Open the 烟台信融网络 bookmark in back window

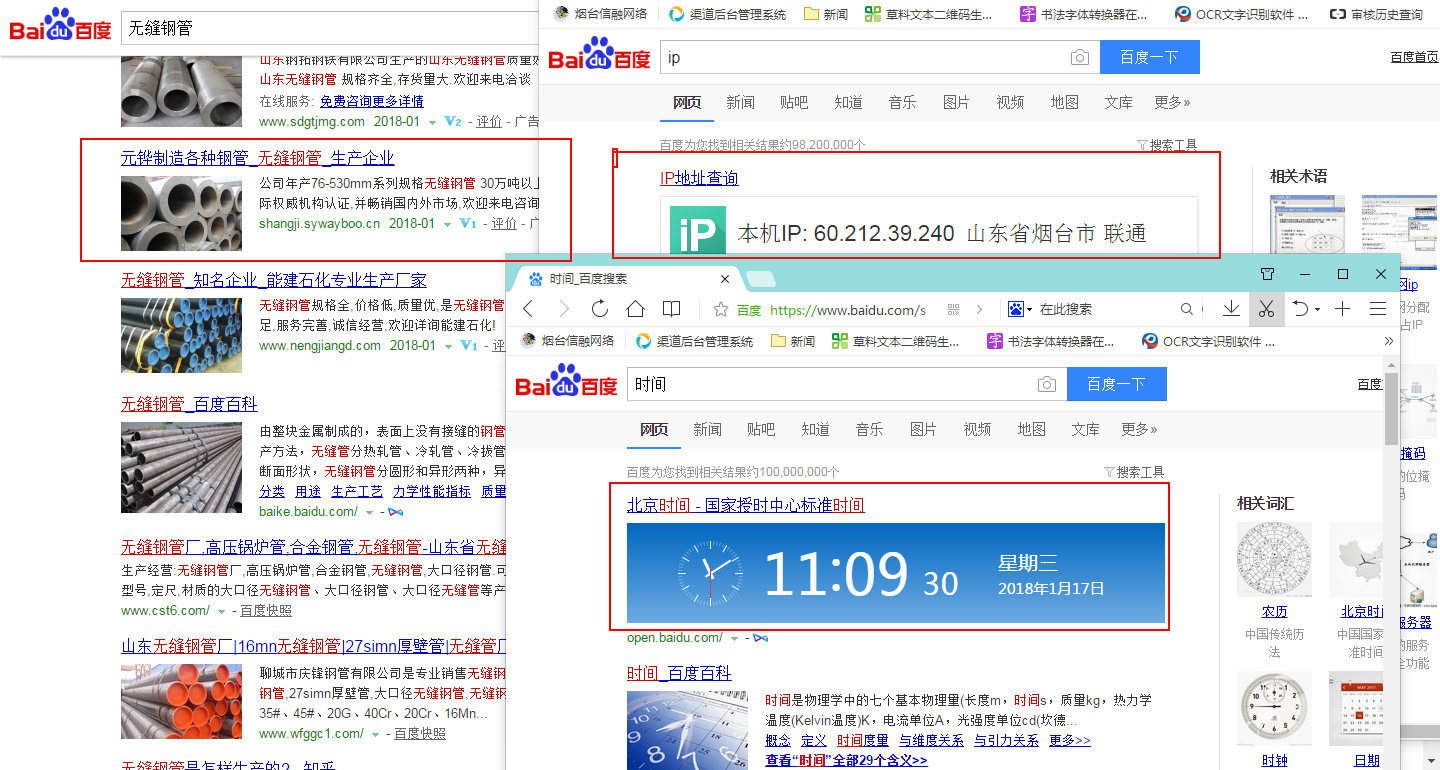pos(601,14)
